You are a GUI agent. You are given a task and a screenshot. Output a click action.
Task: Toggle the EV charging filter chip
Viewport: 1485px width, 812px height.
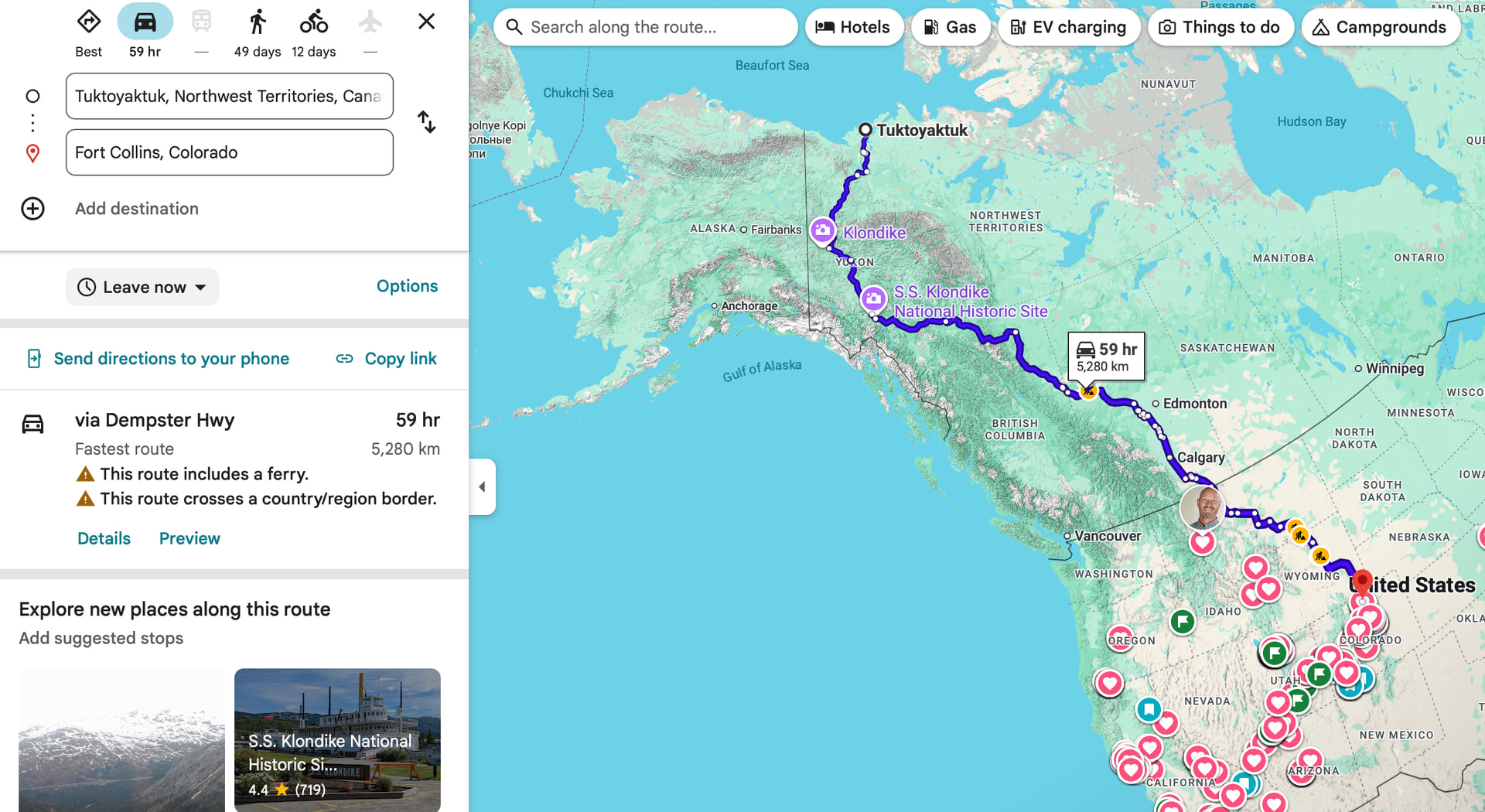(x=1068, y=27)
